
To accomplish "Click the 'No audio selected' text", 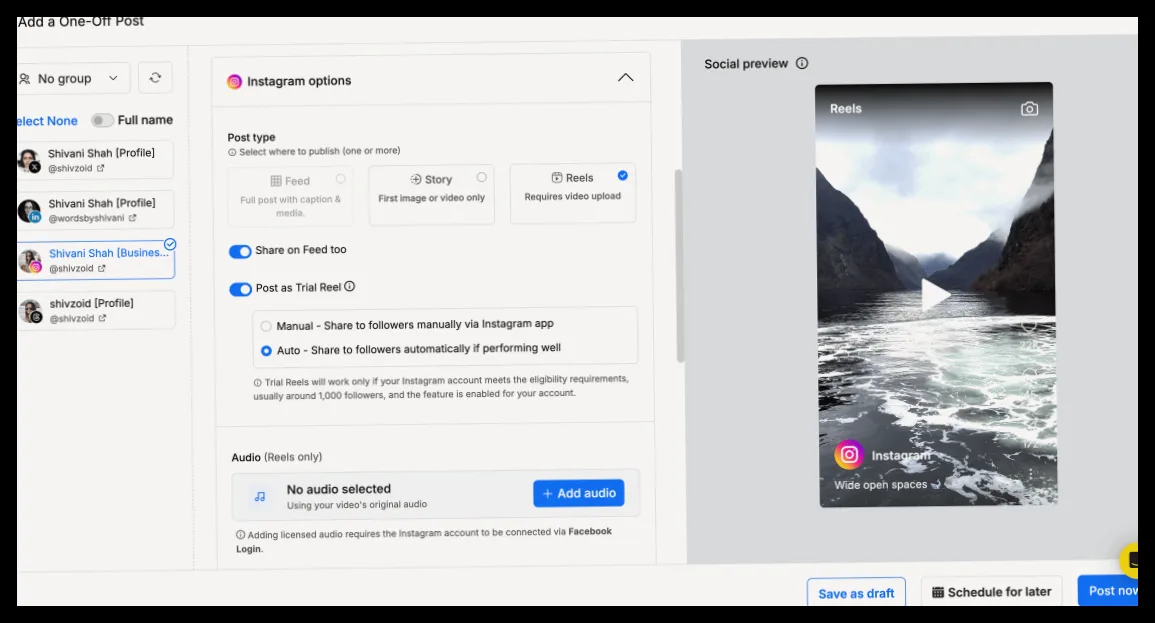I will tap(339, 489).
